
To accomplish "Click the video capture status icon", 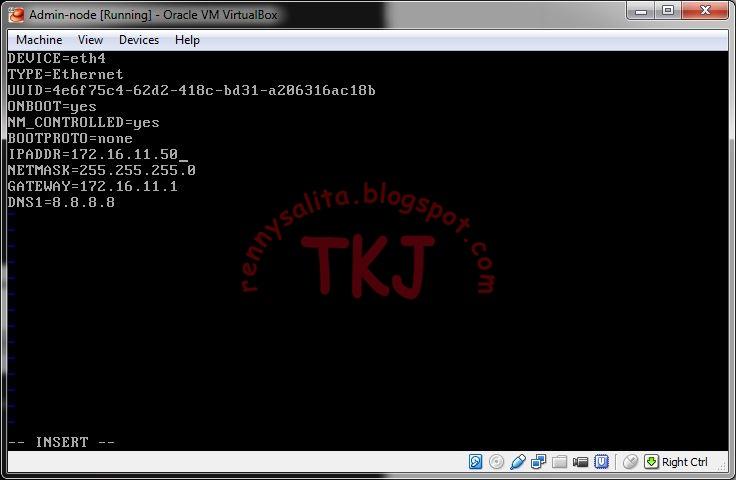I will (x=580, y=462).
